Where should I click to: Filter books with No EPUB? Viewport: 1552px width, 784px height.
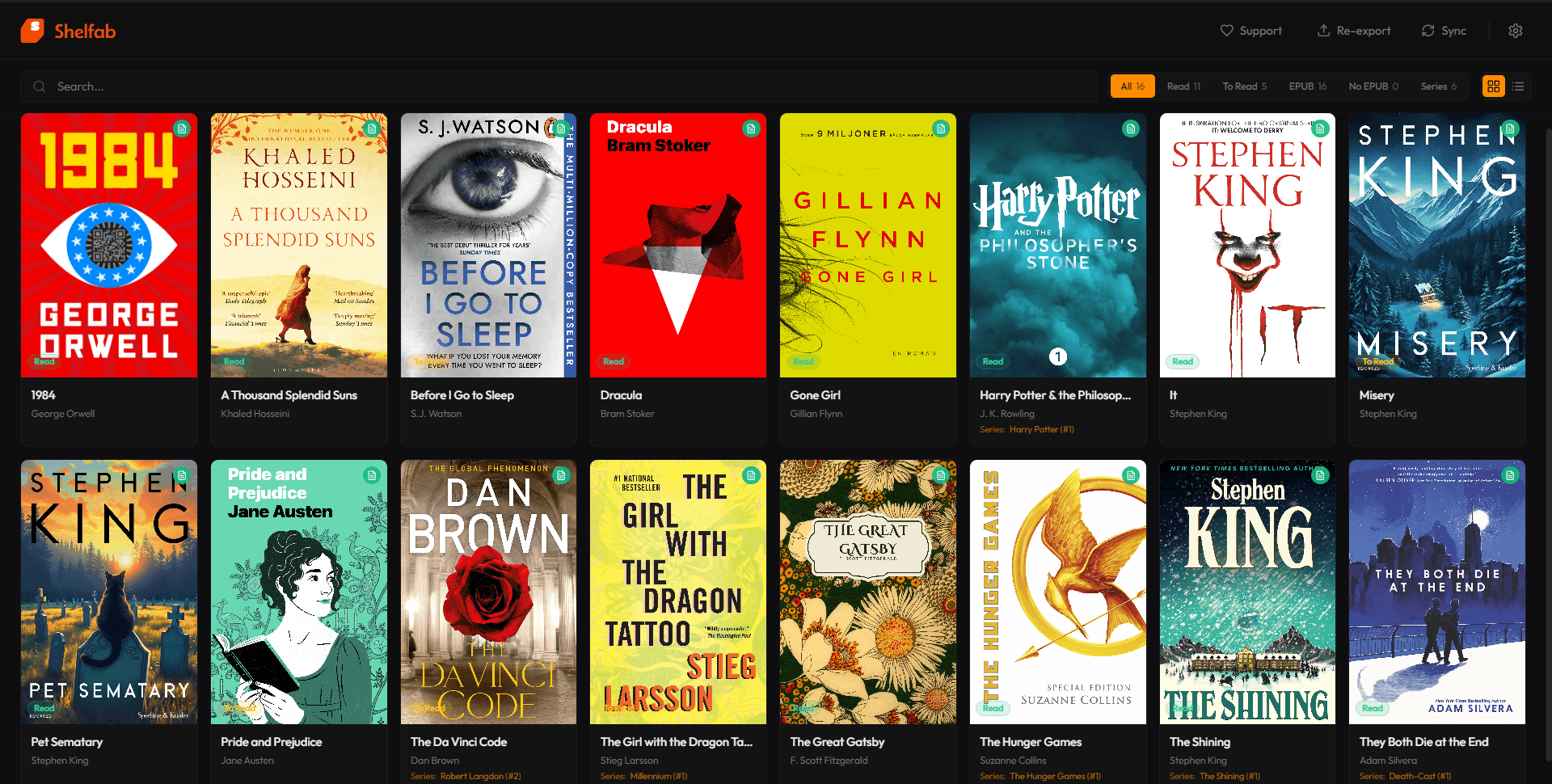(1373, 86)
